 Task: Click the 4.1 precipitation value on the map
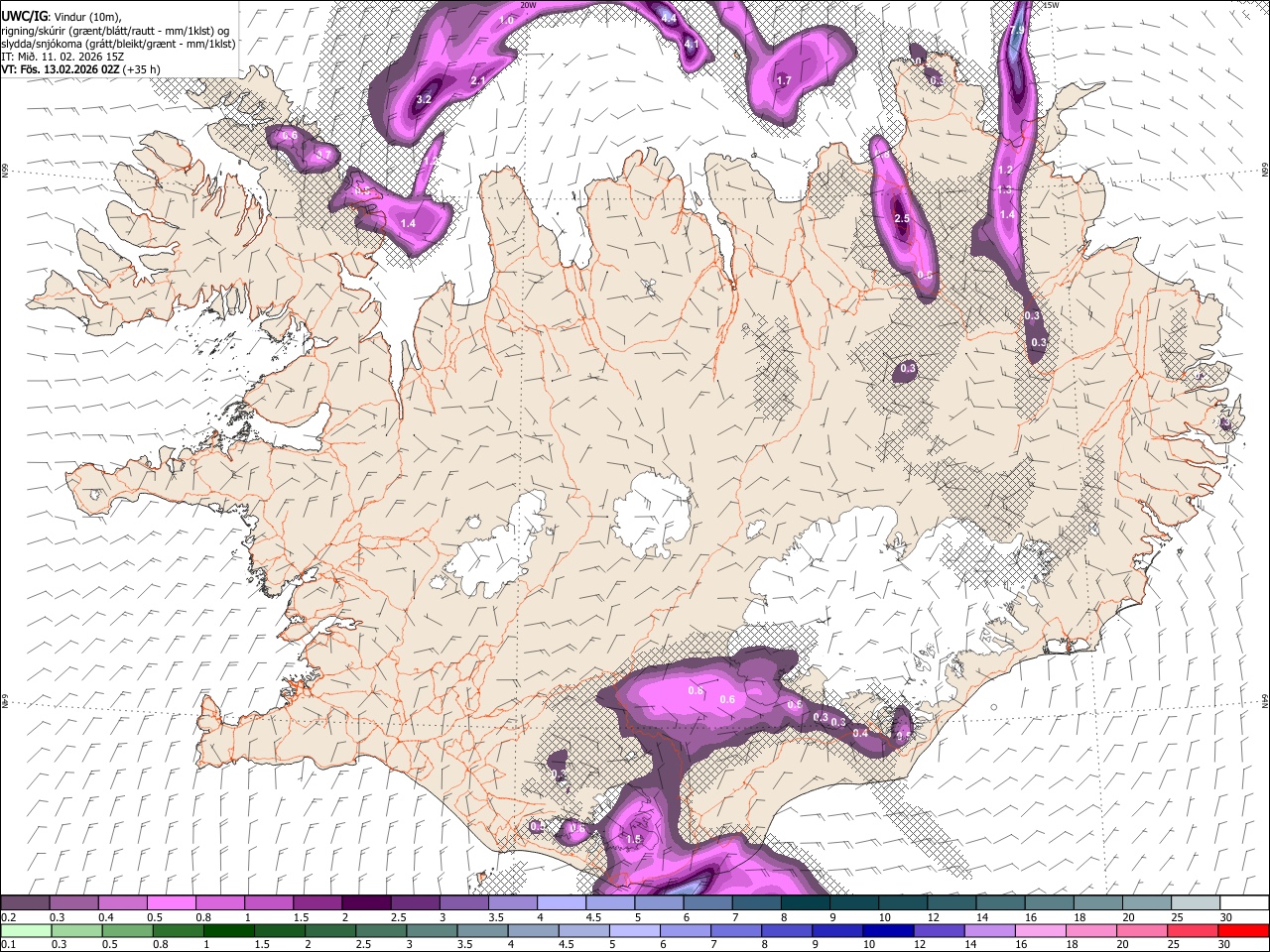click(692, 45)
